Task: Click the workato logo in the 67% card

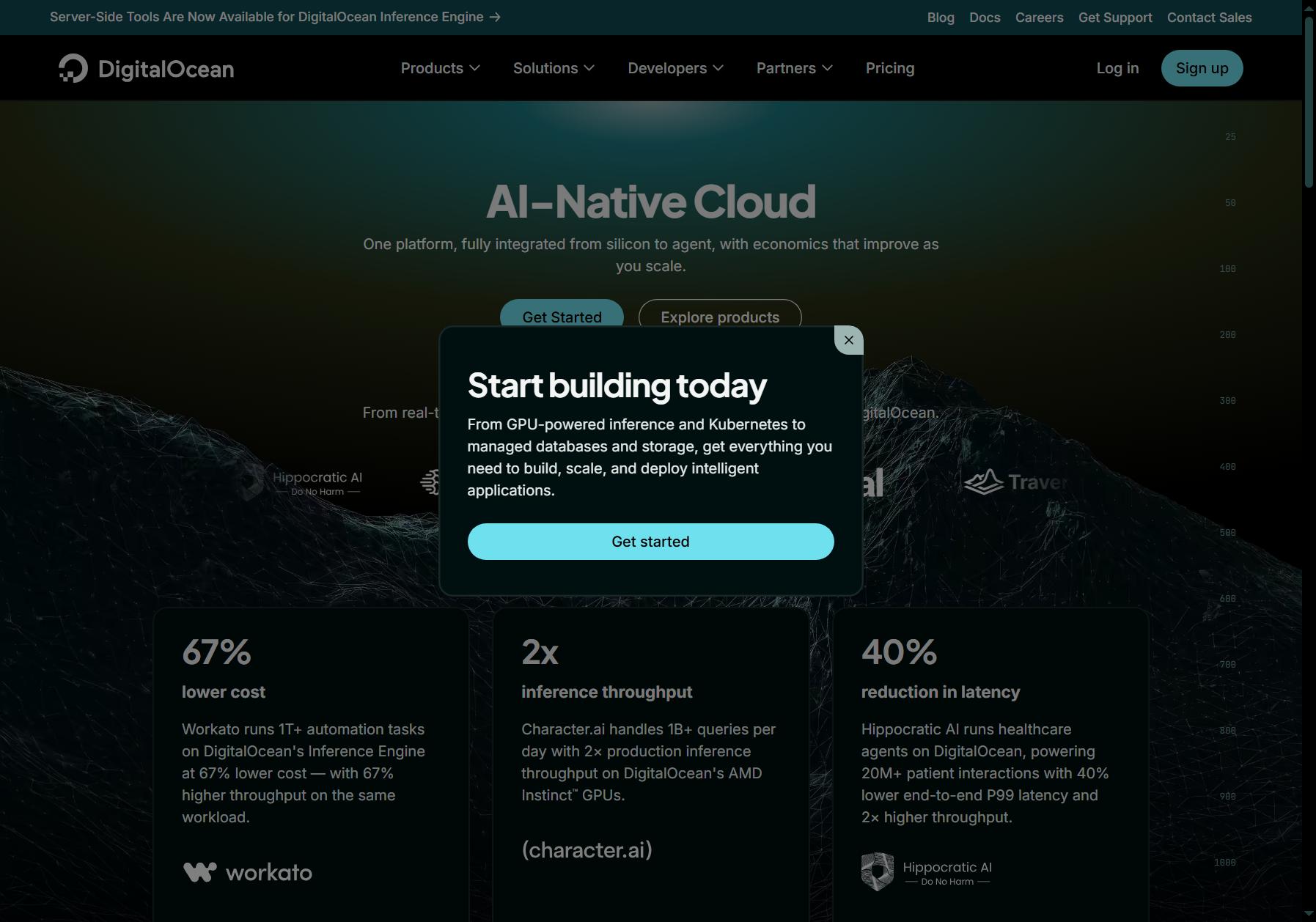Action: pos(247,872)
